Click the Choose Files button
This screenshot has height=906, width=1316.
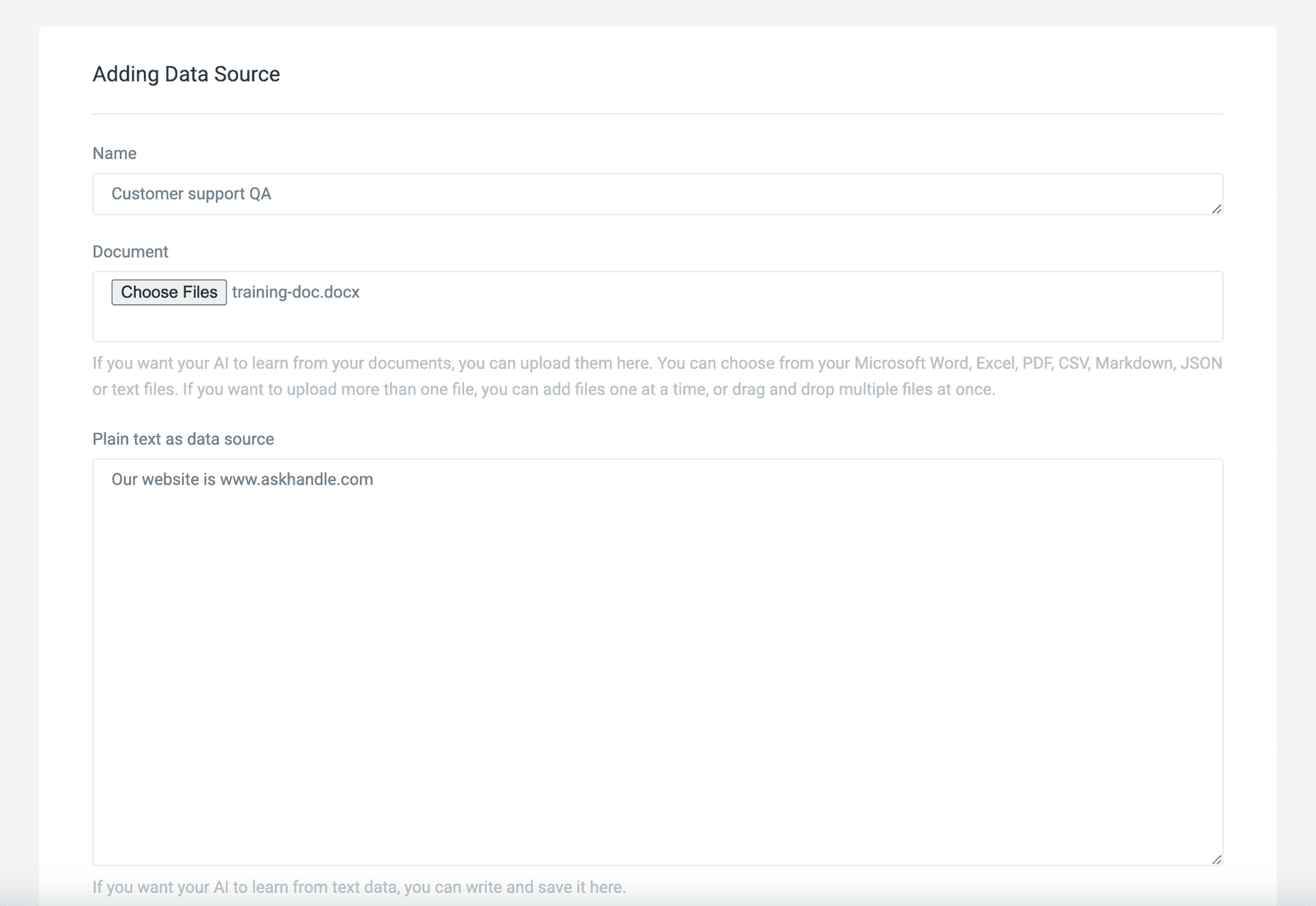(169, 292)
